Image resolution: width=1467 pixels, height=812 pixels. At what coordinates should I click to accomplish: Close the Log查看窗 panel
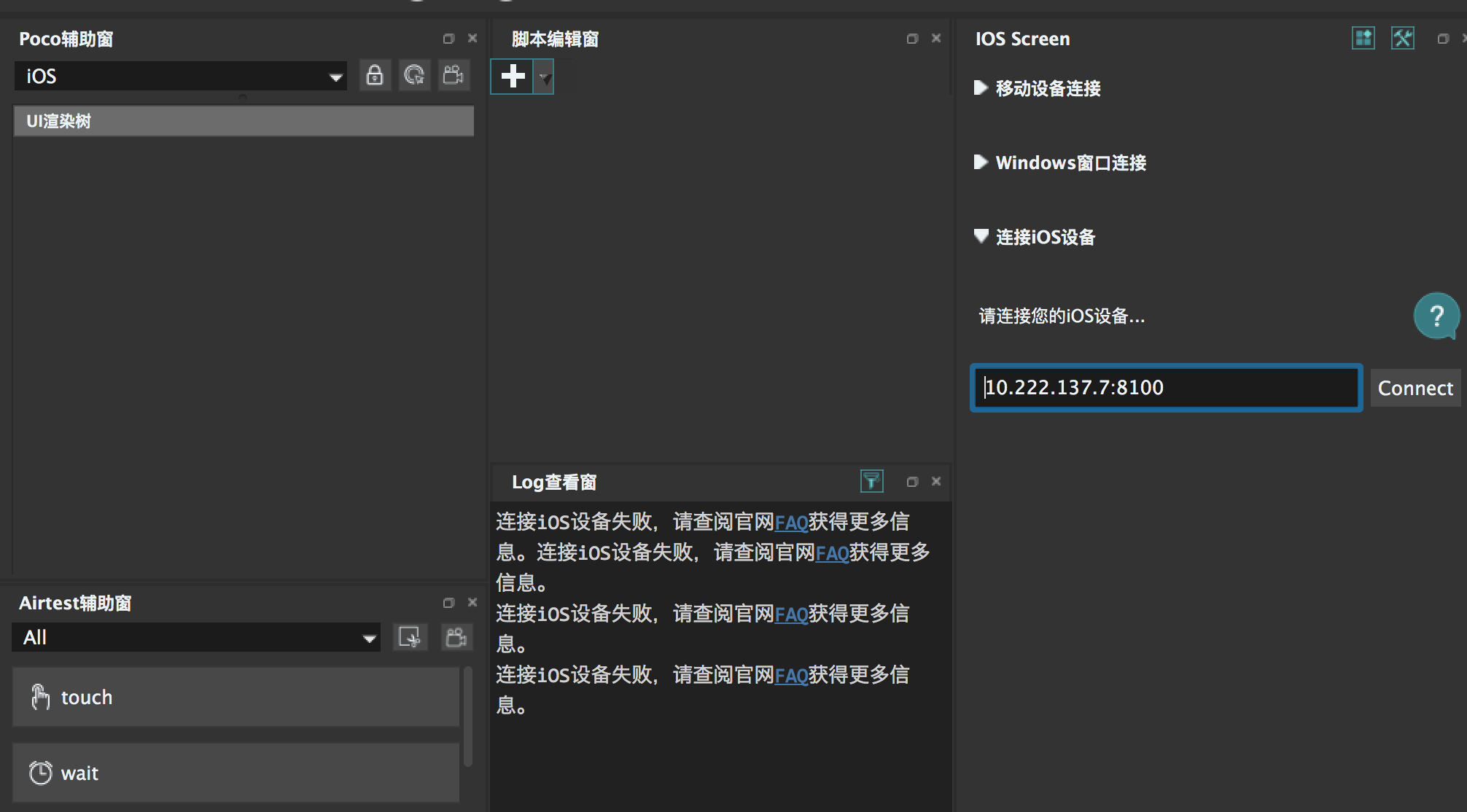coord(936,481)
